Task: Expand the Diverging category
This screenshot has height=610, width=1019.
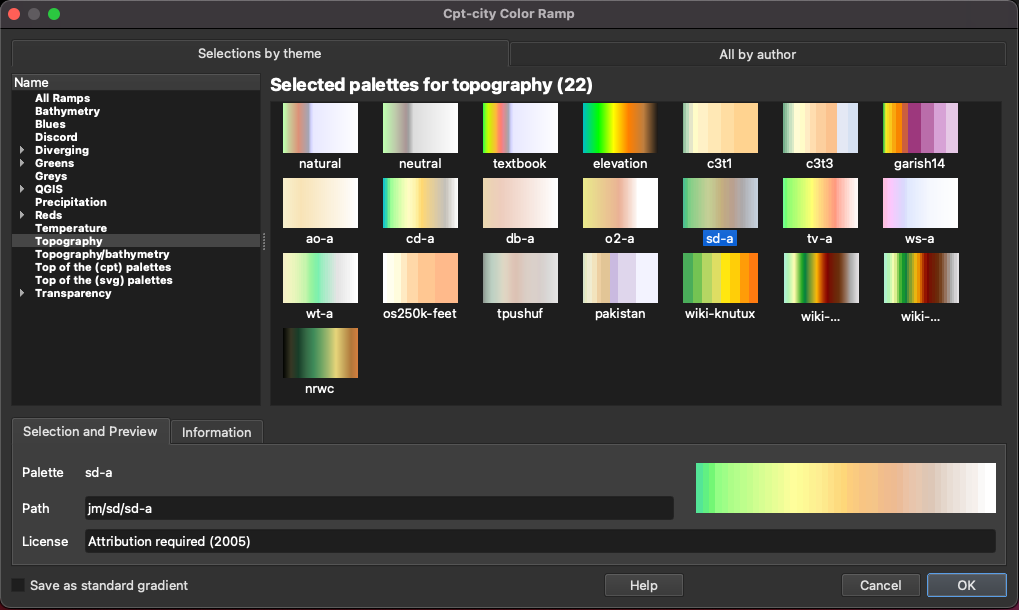Action: 22,151
